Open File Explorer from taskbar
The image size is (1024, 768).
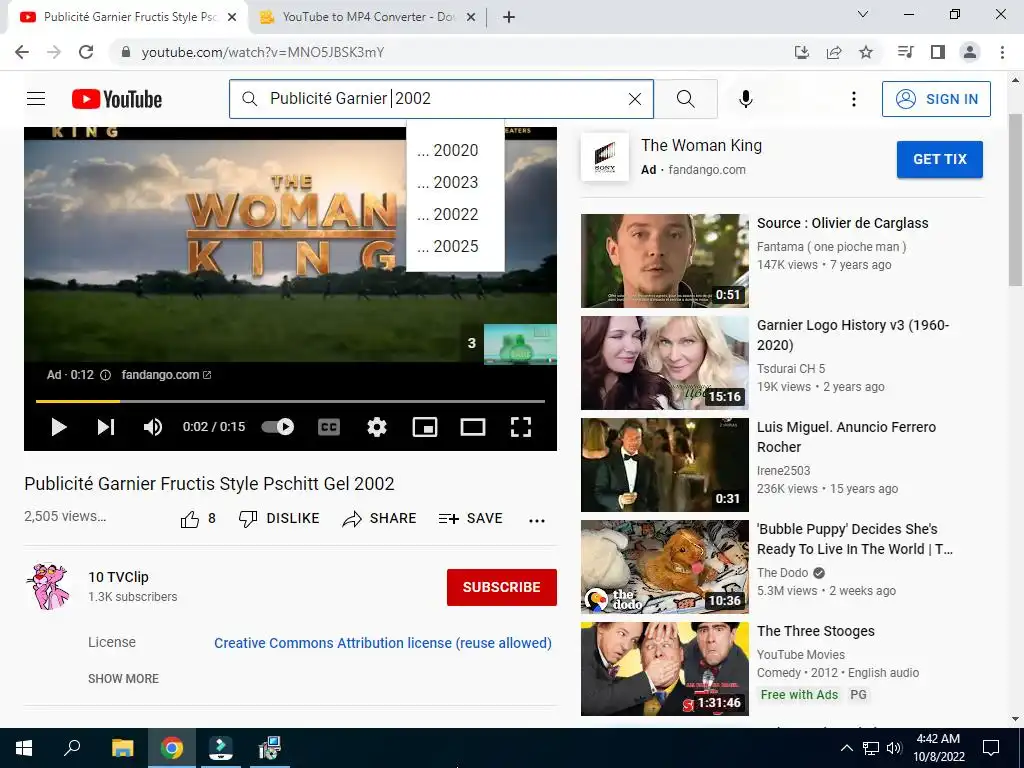pos(122,748)
